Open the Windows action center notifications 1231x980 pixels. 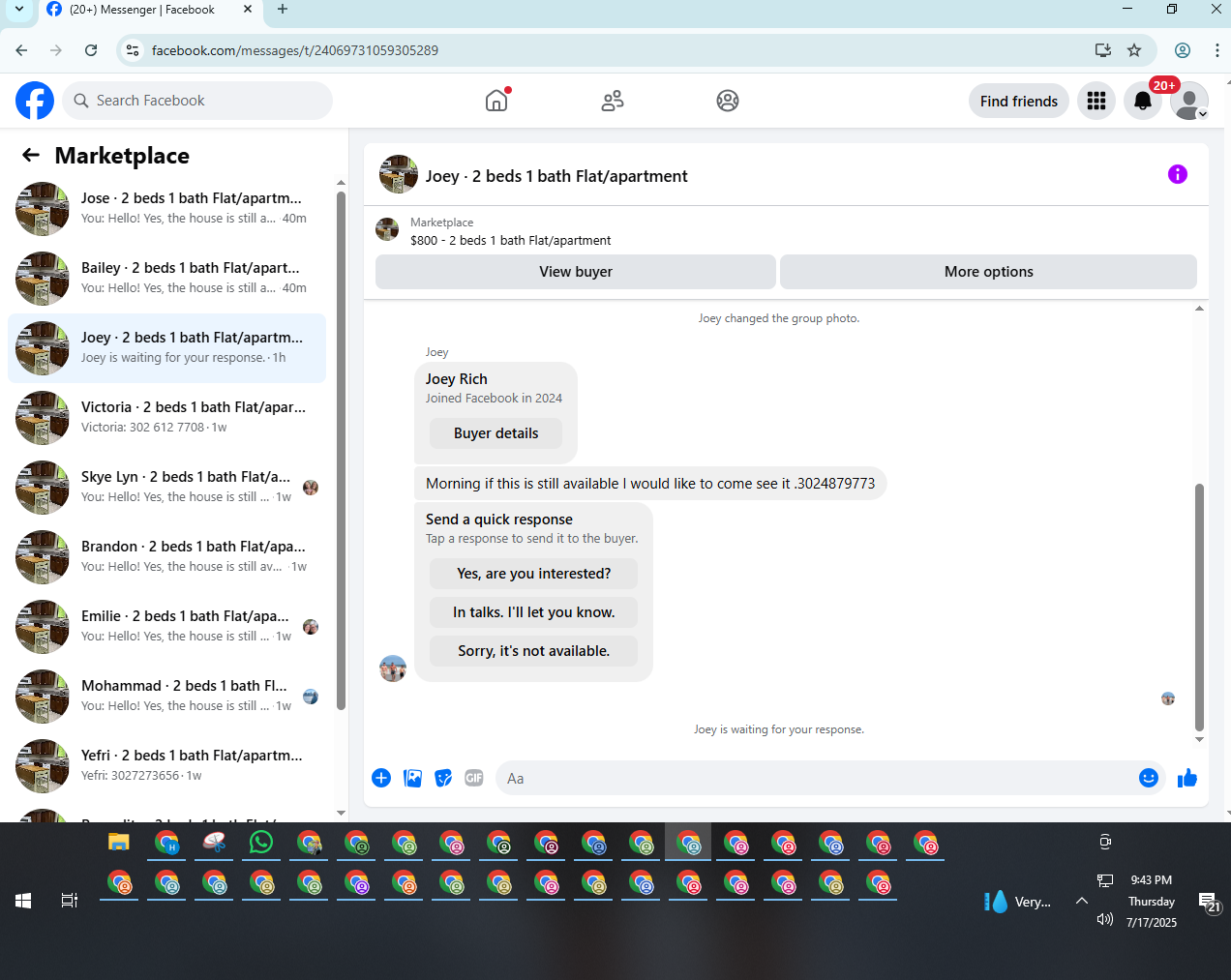tap(1210, 902)
